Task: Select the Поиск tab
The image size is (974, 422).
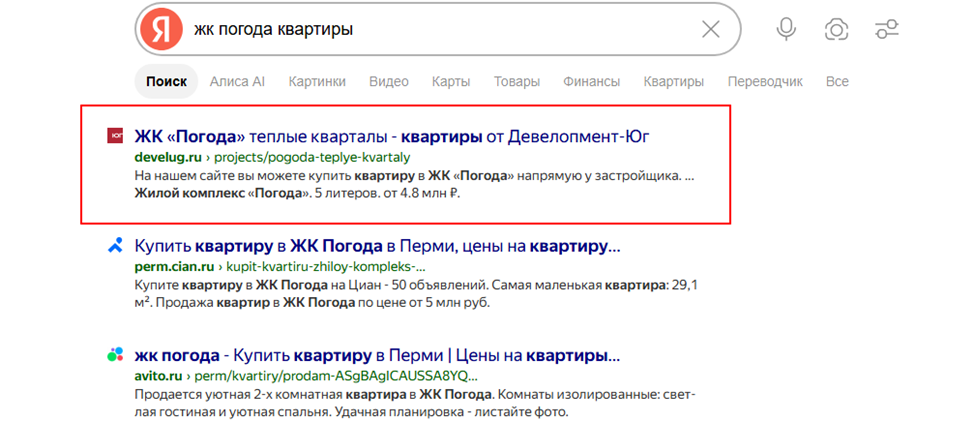Action: tap(166, 81)
